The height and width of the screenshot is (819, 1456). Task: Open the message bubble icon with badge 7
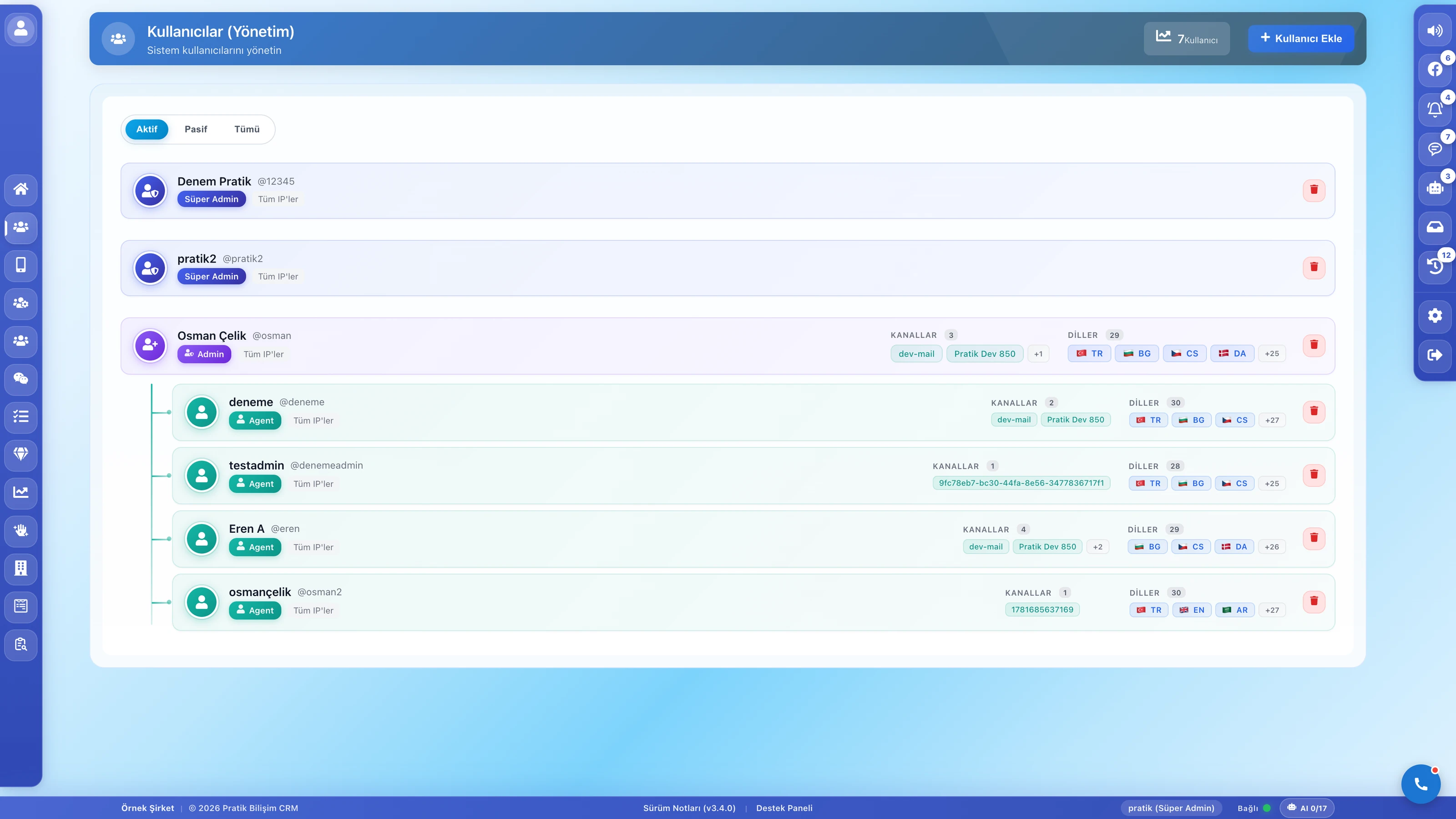pos(1435,149)
